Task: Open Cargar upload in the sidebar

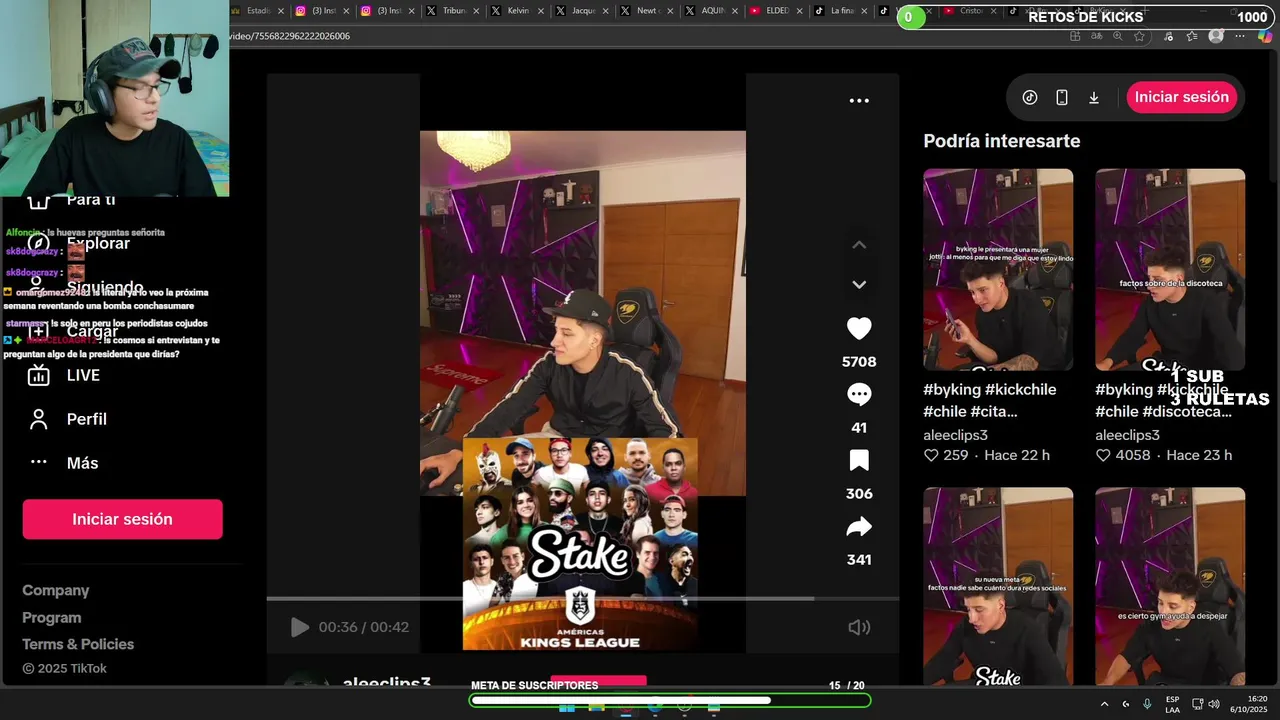Action: coord(92,331)
